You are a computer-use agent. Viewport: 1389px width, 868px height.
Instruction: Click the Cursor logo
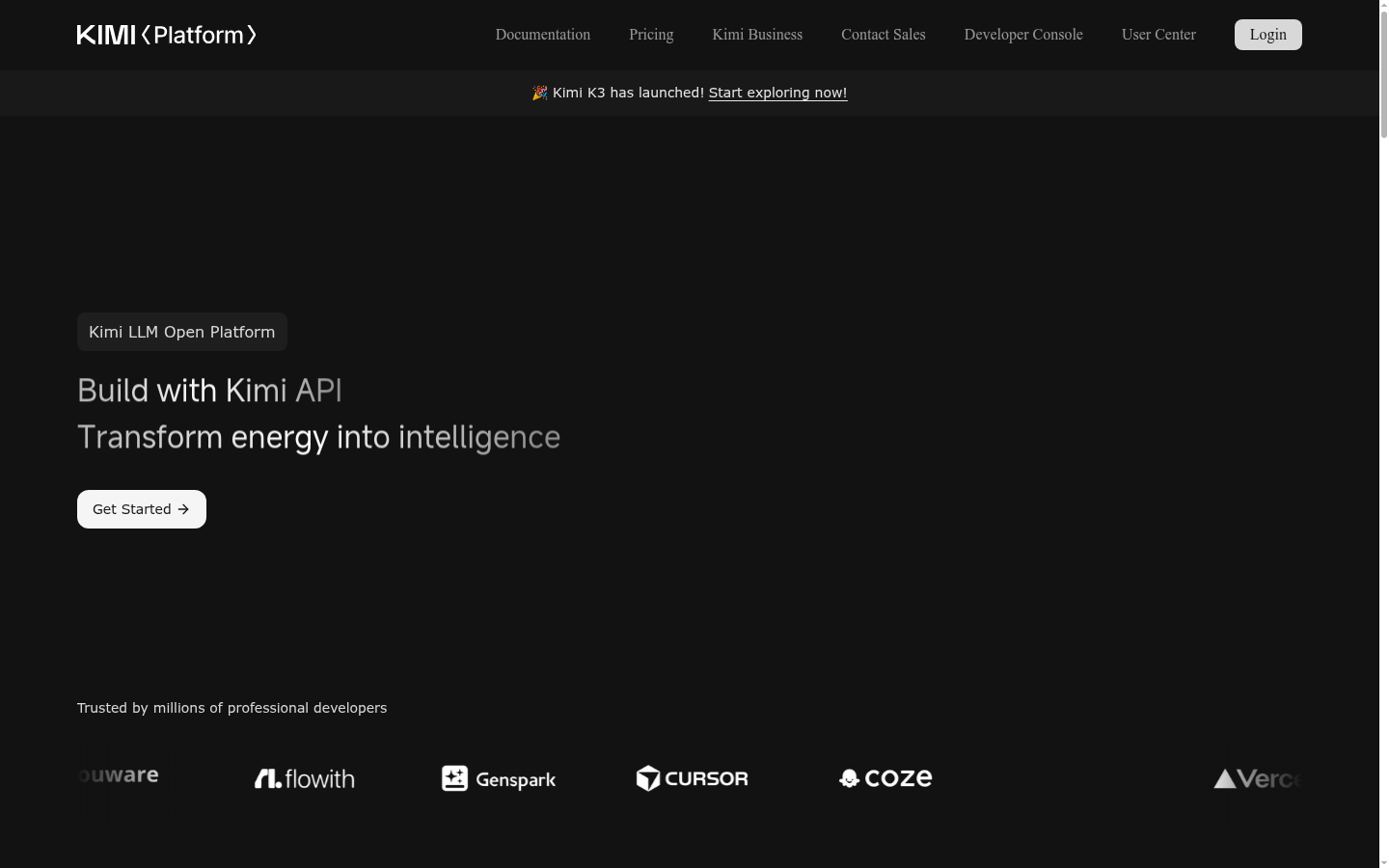click(692, 778)
